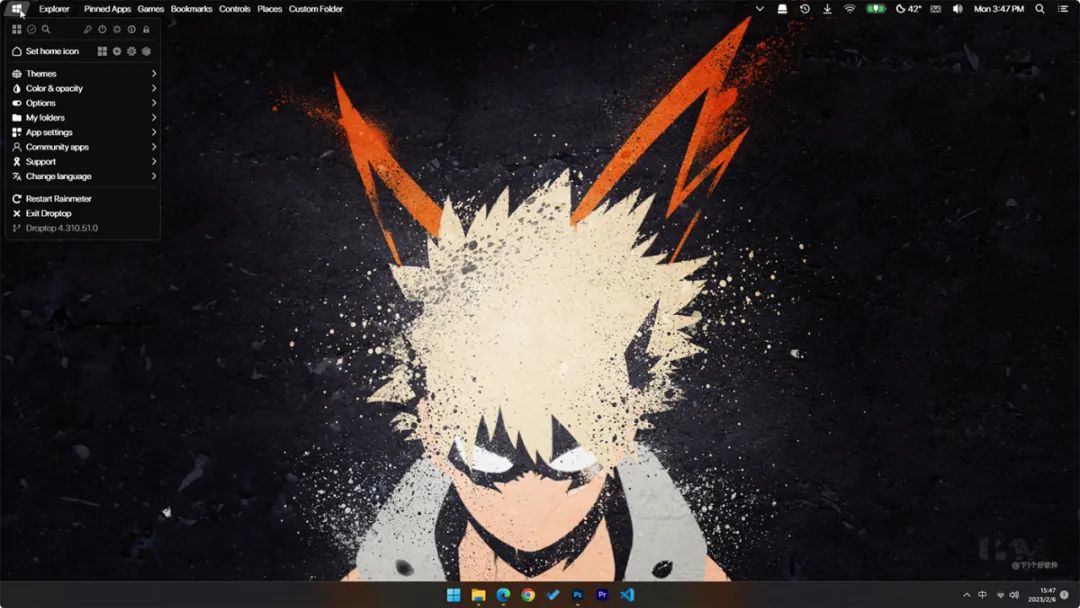Click the taskbar tray network icon
The width and height of the screenshot is (1080, 608).
click(1000, 595)
